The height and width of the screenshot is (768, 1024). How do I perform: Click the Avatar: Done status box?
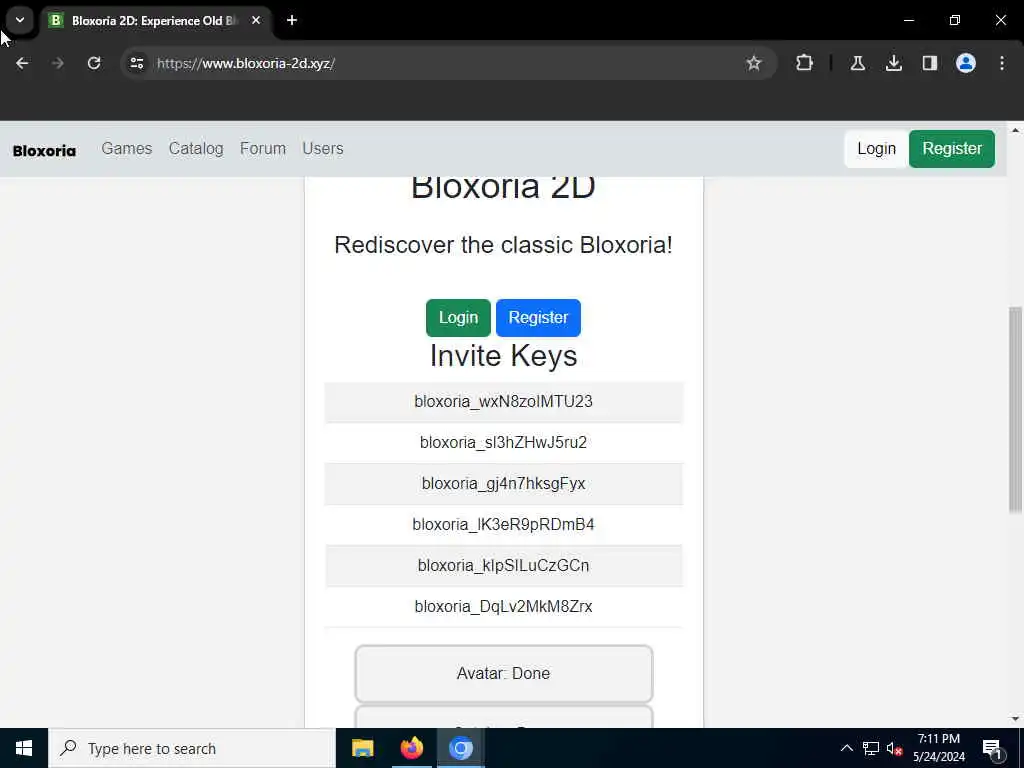(x=504, y=673)
